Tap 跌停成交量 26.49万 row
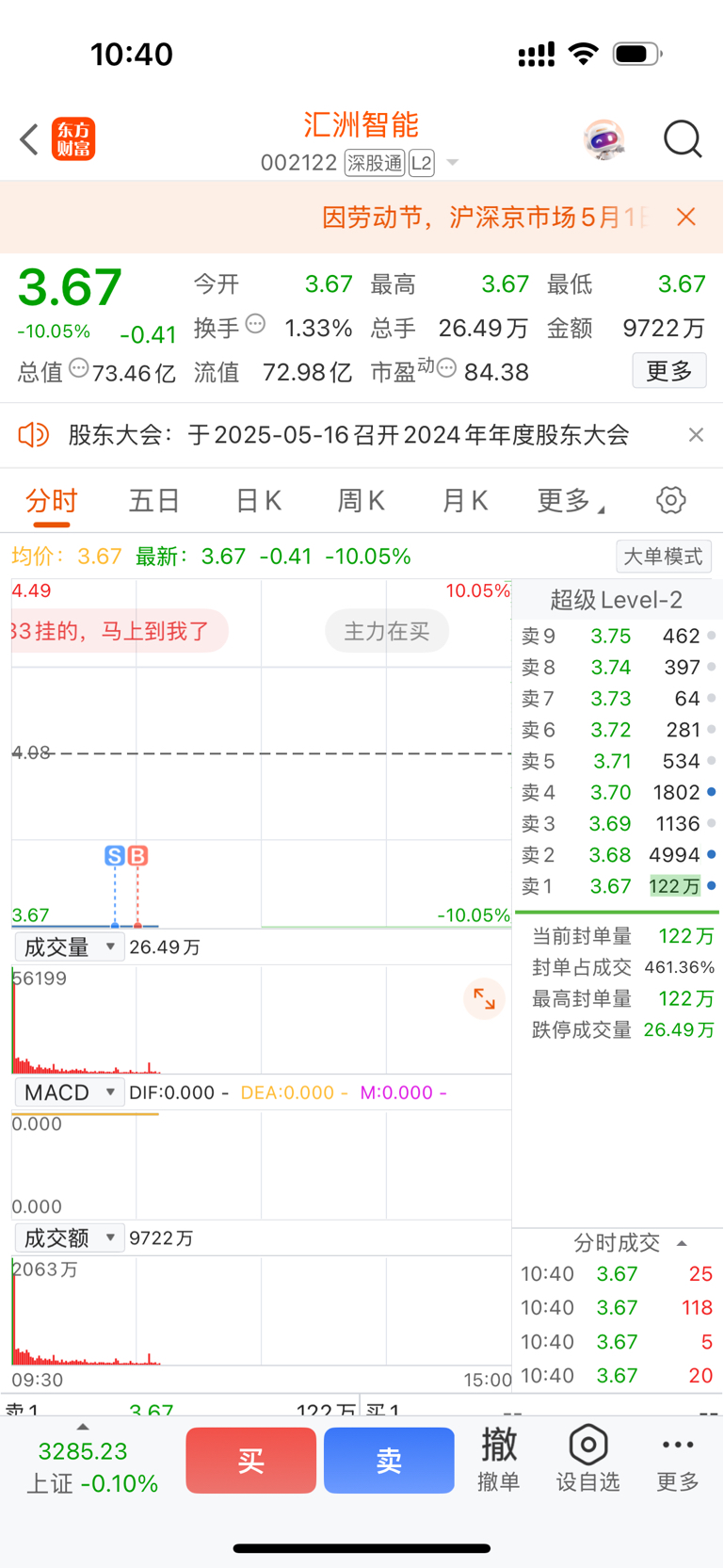Image resolution: width=724 pixels, height=1568 pixels. pyautogui.click(x=622, y=1029)
